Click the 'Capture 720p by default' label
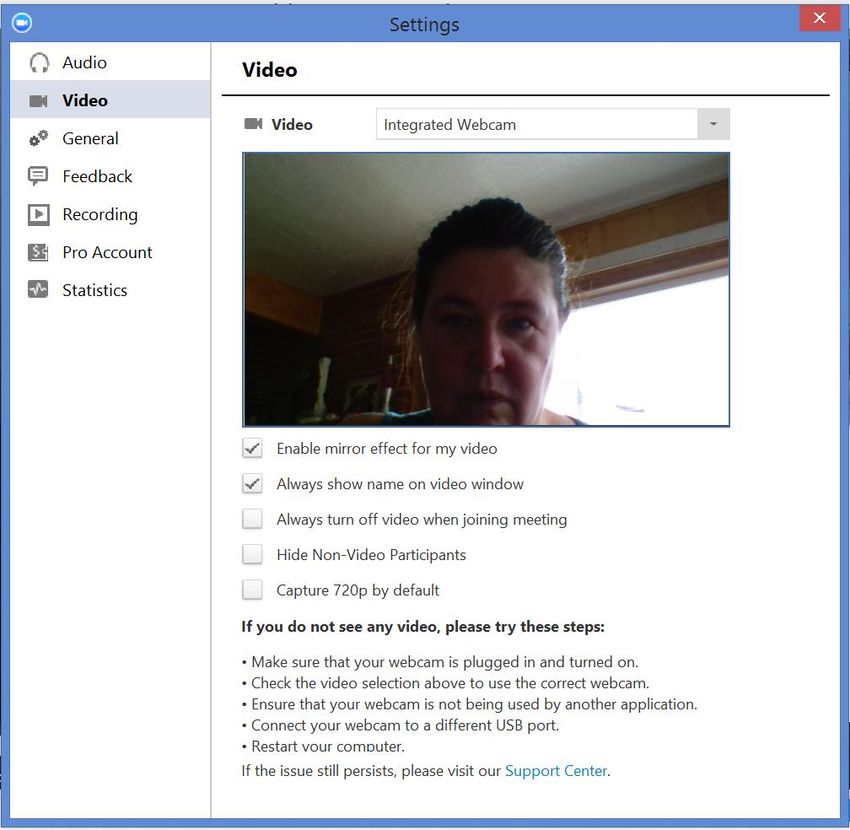 [358, 590]
